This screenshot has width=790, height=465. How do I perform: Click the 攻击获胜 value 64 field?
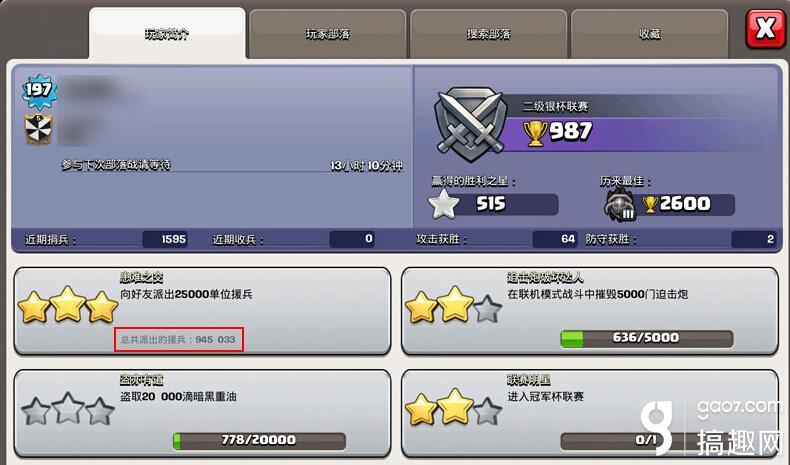point(555,239)
